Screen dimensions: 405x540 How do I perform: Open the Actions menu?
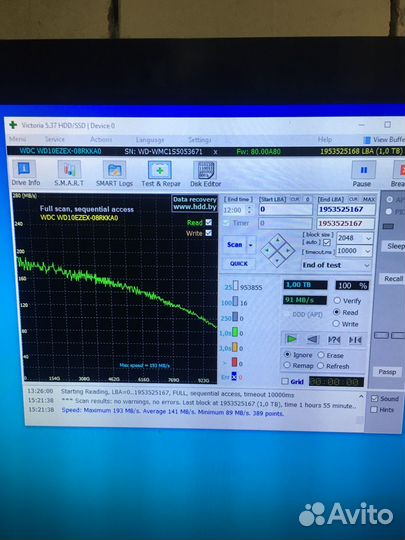point(101,139)
